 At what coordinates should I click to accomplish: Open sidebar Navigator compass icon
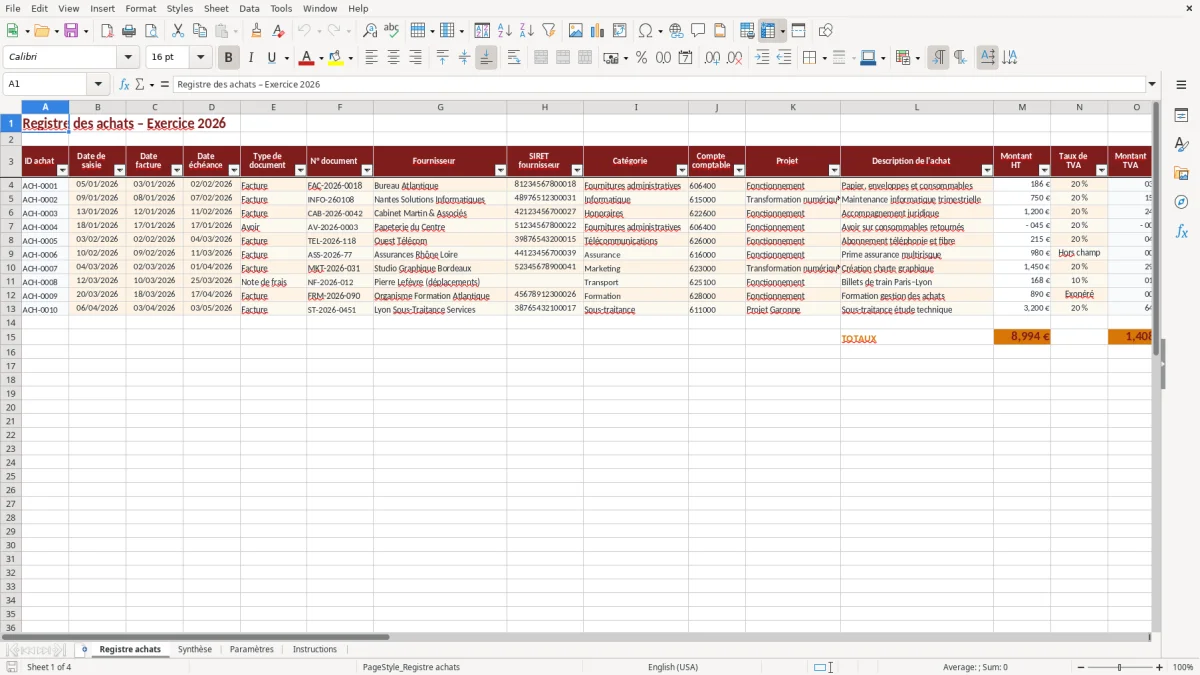pos(1181,202)
